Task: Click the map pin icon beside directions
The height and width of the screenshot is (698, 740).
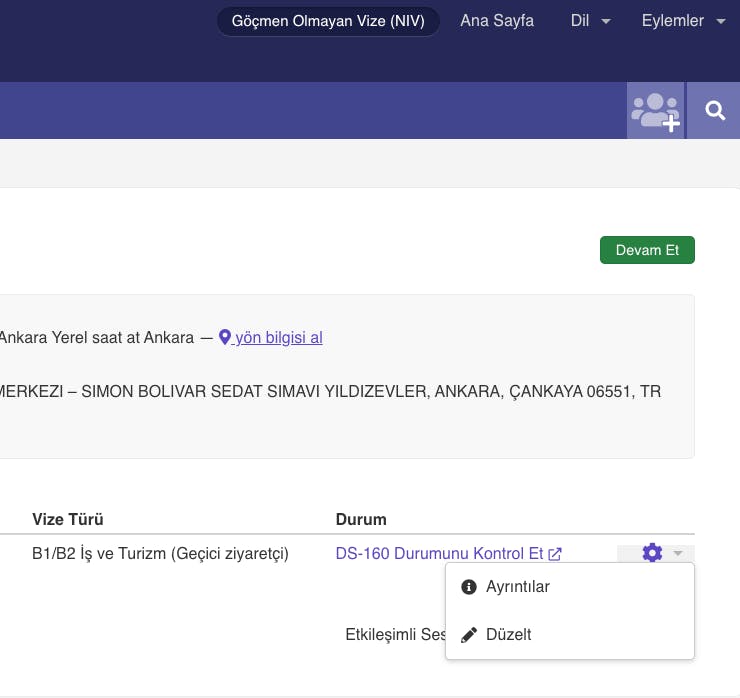Action: coord(225,338)
